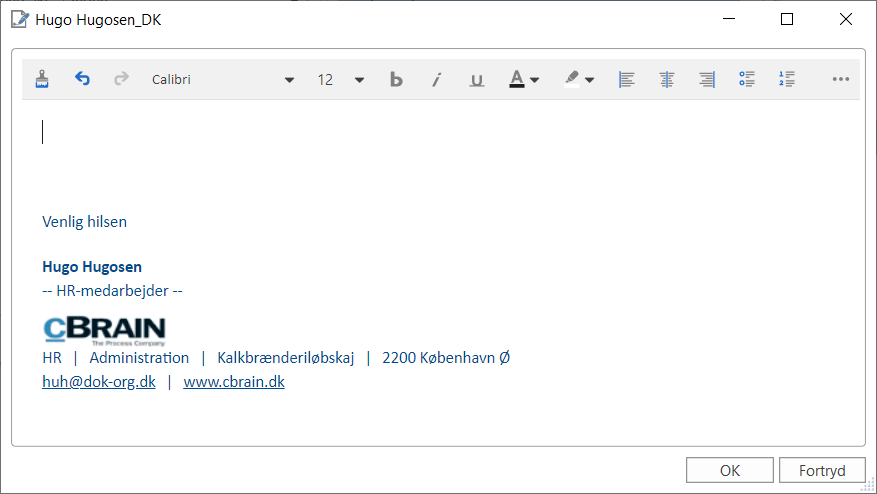Click the OK button
The image size is (877, 494).
click(730, 471)
